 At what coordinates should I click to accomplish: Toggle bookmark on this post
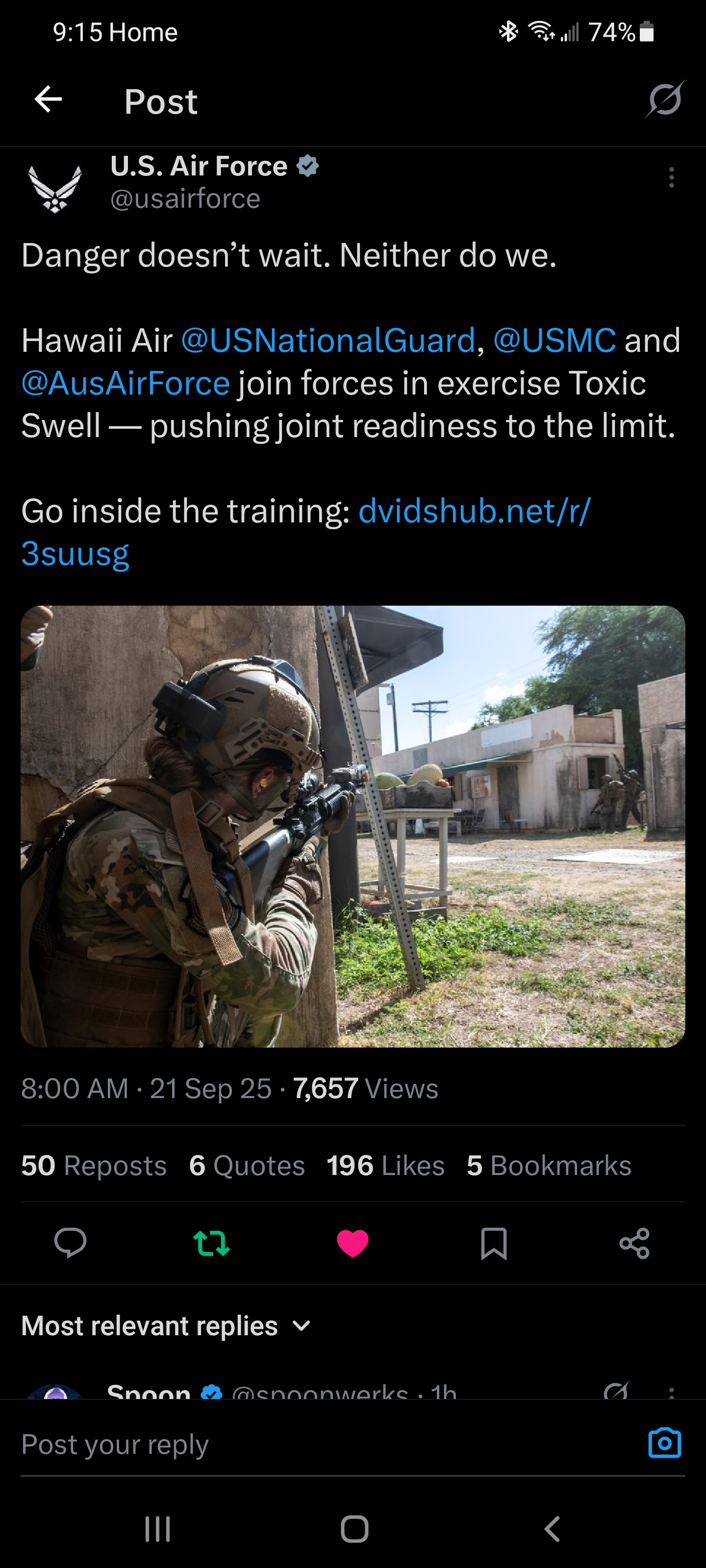pyautogui.click(x=493, y=1242)
